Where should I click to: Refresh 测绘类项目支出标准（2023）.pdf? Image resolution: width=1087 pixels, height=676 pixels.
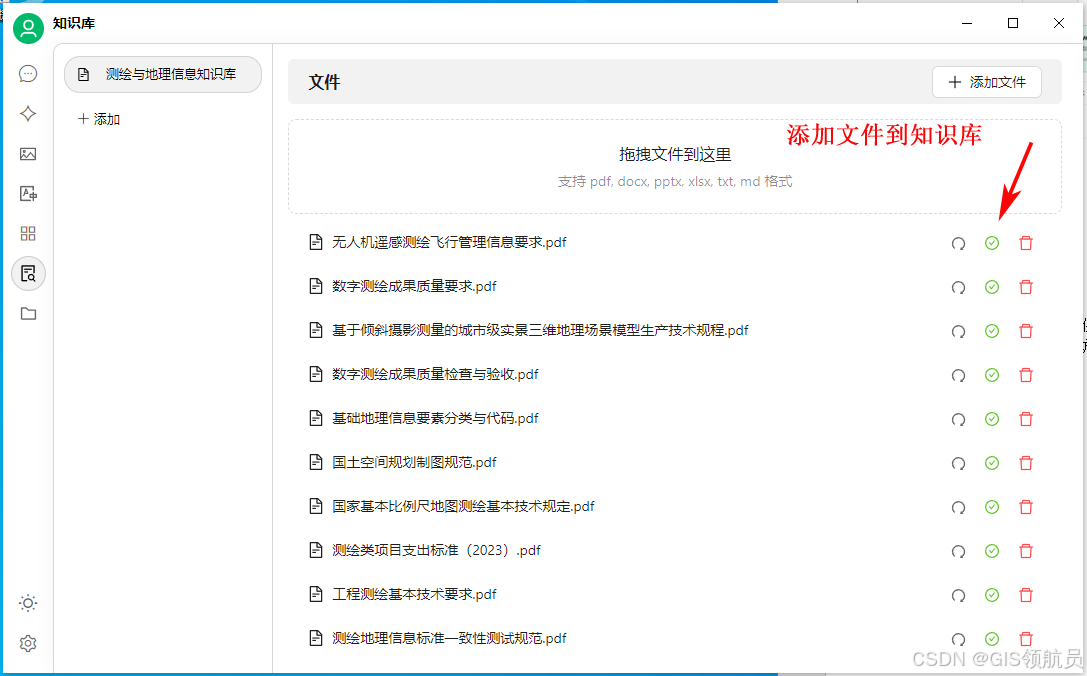pos(958,552)
